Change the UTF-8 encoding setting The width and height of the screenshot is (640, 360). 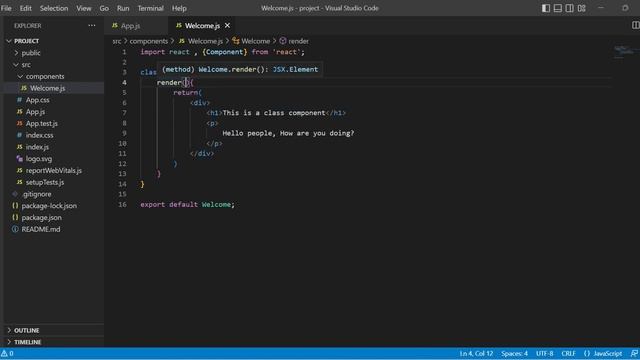point(544,353)
